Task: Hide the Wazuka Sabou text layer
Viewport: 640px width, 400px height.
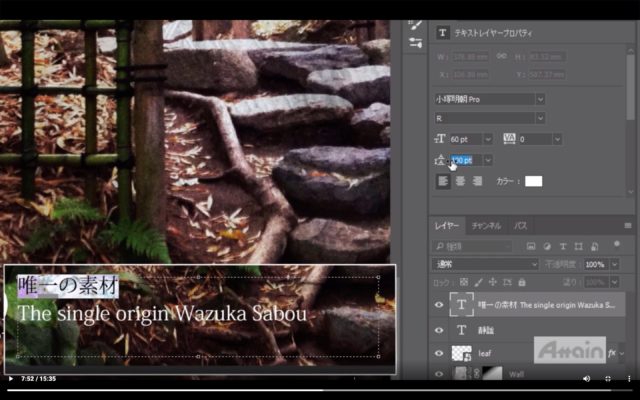Action: [439, 304]
